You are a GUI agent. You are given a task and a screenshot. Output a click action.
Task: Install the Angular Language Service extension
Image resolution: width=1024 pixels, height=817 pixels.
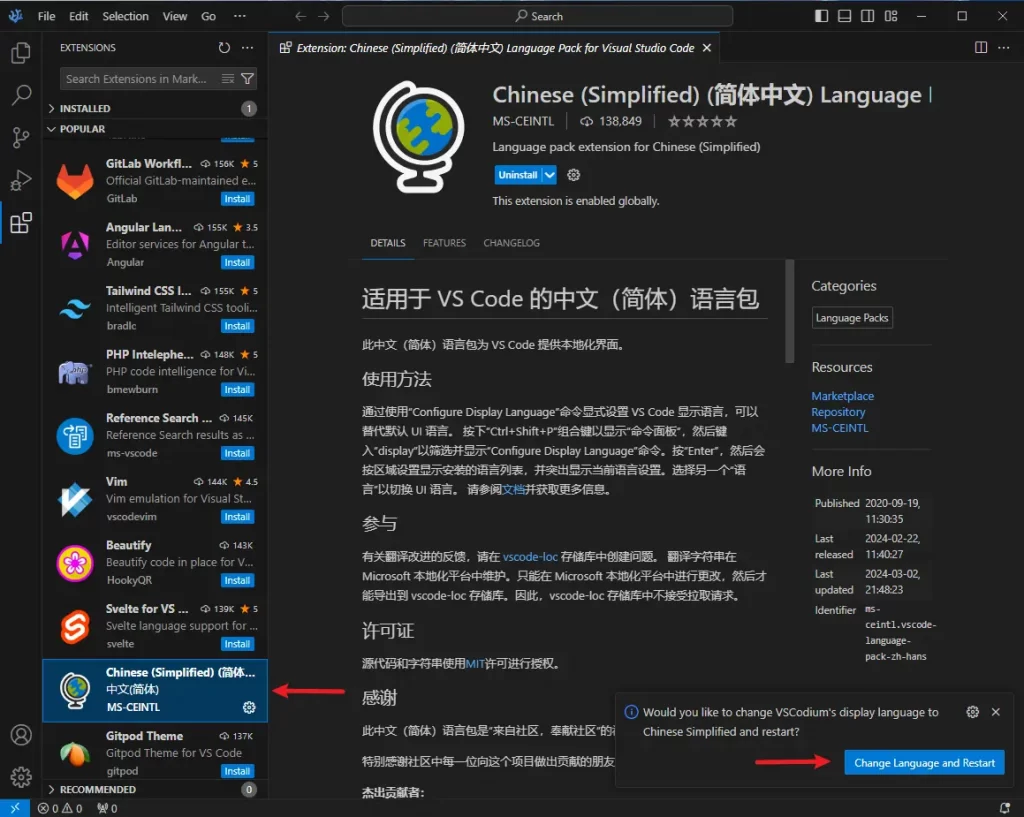click(237, 263)
